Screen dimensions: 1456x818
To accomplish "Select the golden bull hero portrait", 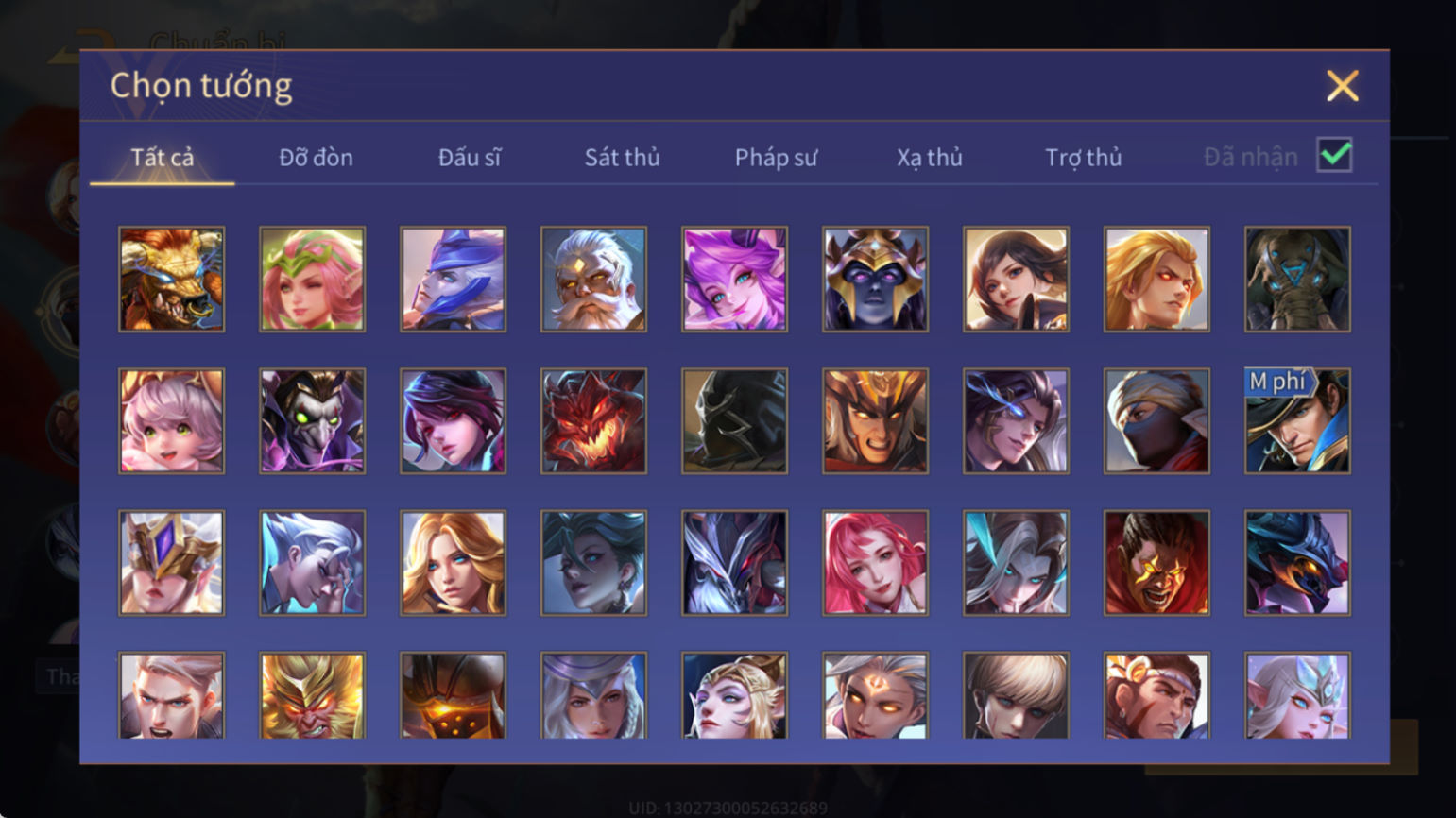I will (x=171, y=279).
